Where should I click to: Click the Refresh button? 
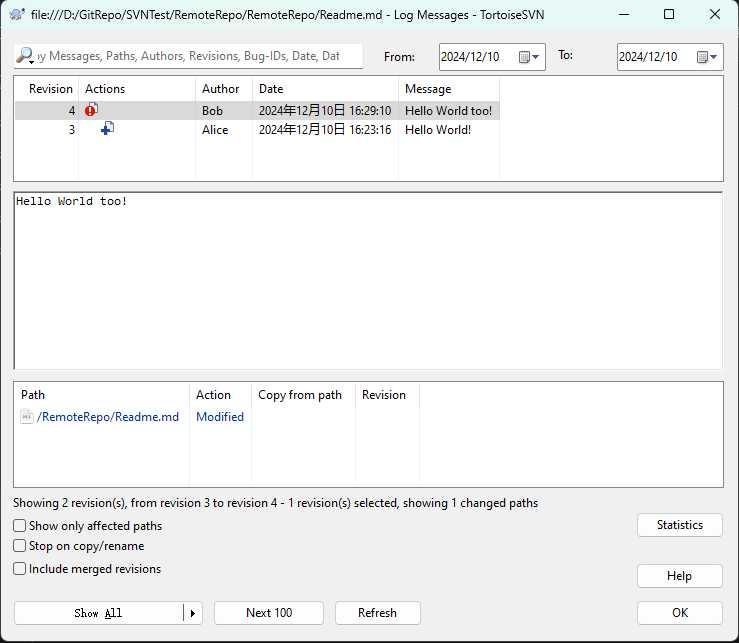[x=378, y=613]
